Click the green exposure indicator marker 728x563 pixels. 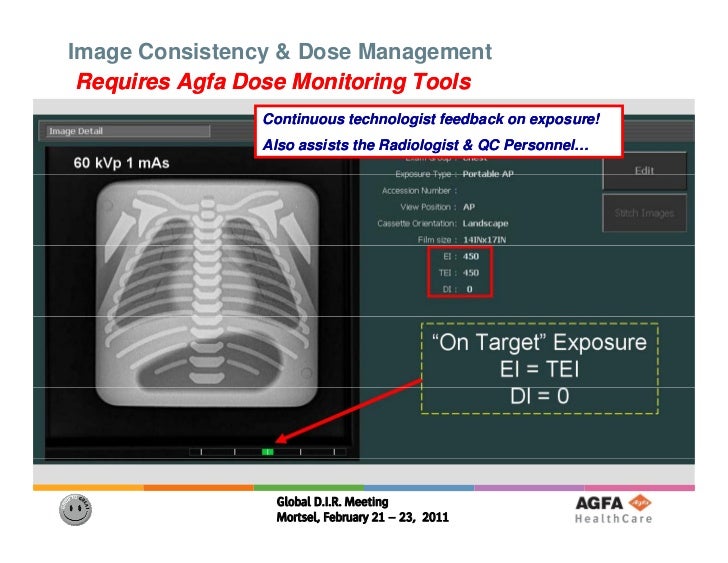tap(267, 452)
